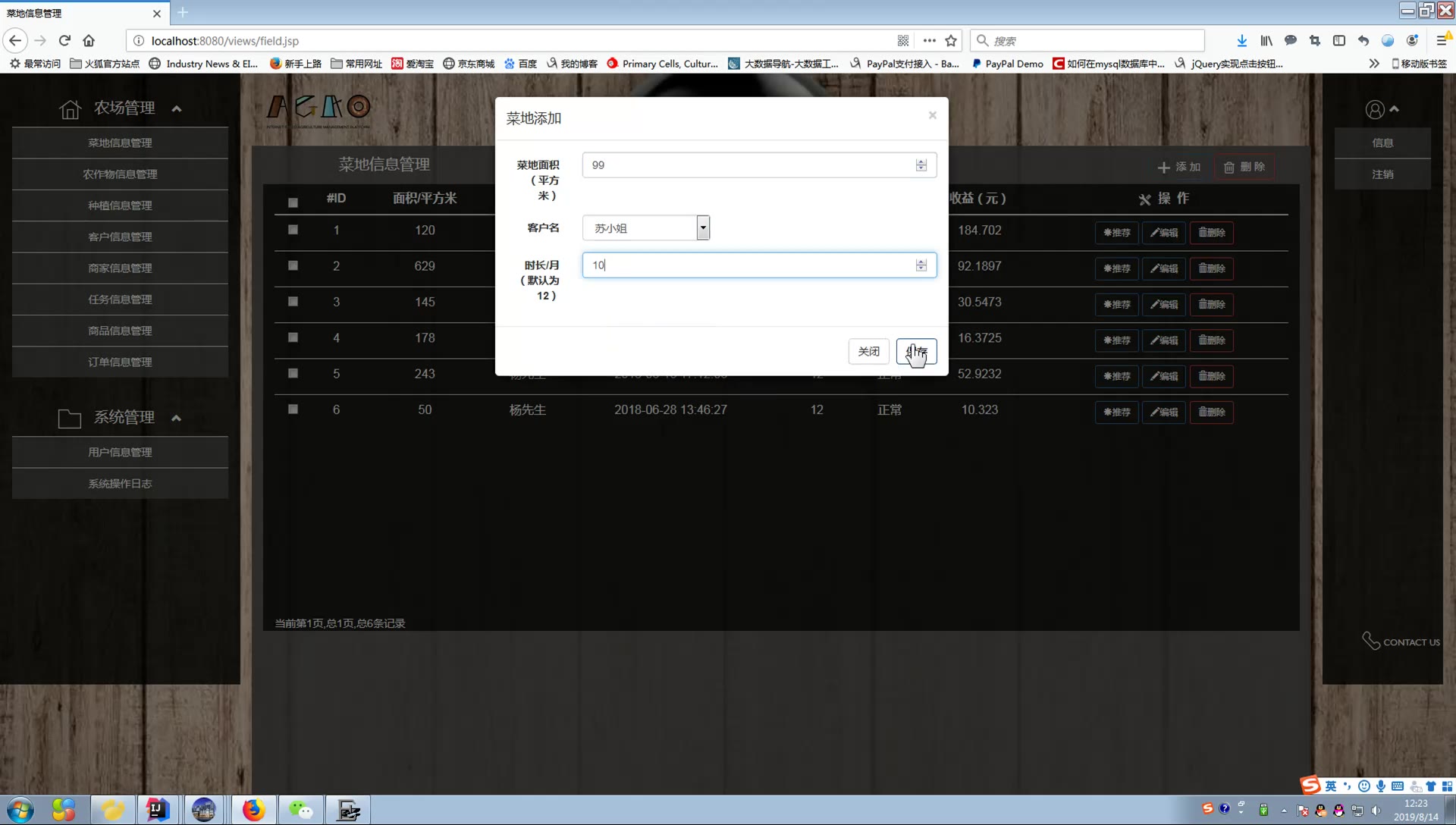1456x825 pixels.
Task: Collapse the 系统管理 menu chevron
Action: pyautogui.click(x=177, y=418)
